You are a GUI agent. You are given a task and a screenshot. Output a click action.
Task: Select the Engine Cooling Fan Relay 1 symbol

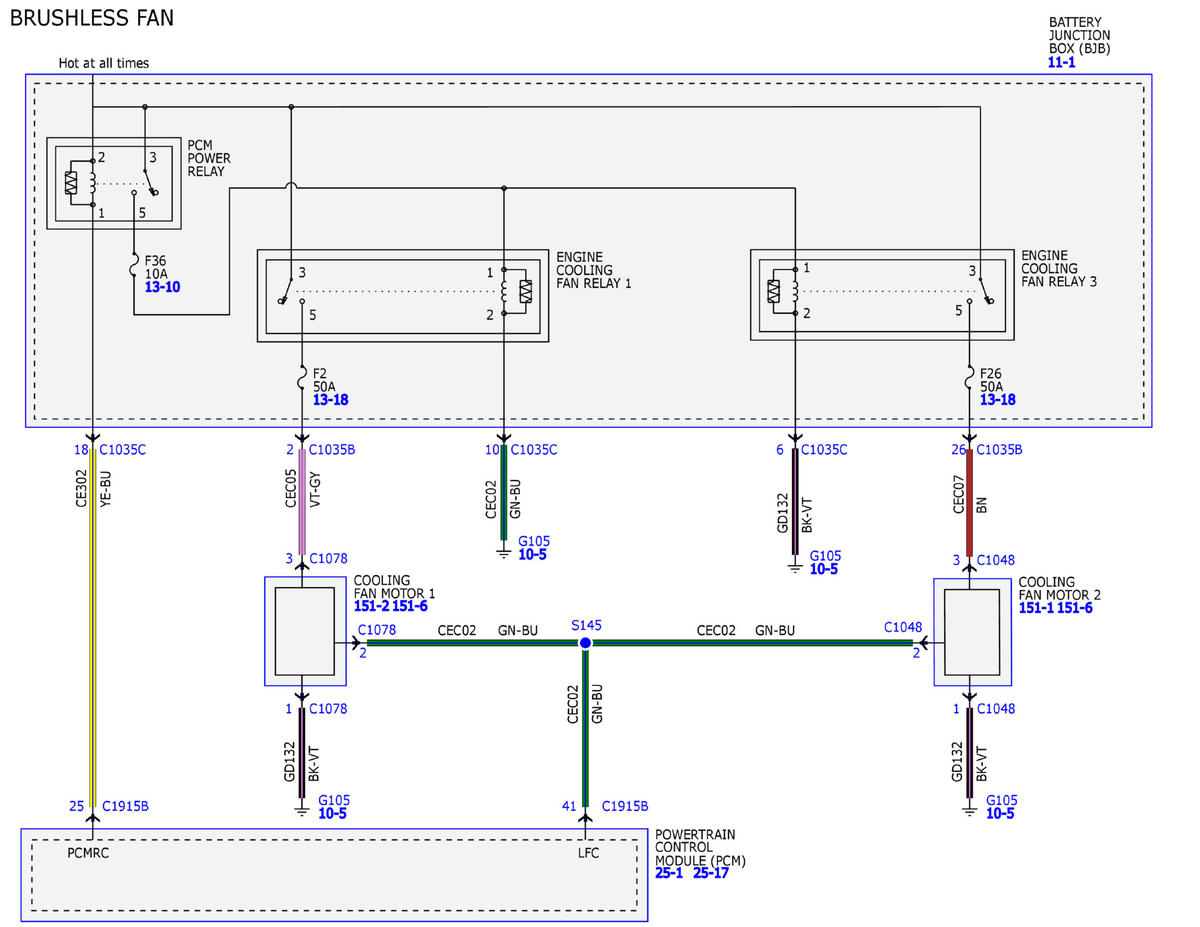pyautogui.click(x=403, y=296)
